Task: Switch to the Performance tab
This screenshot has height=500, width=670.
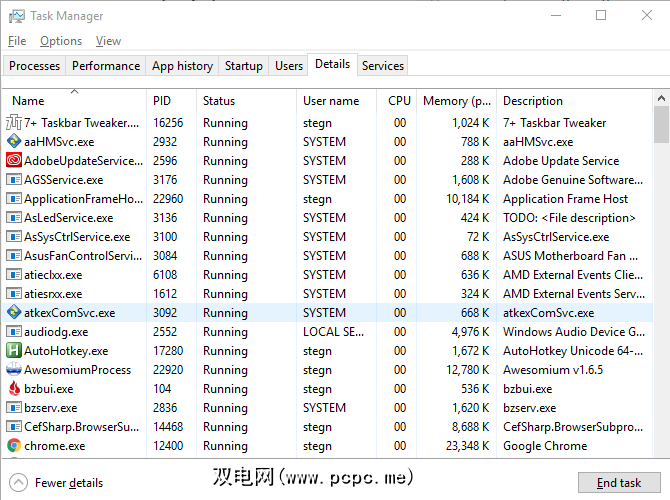Action: coord(106,66)
